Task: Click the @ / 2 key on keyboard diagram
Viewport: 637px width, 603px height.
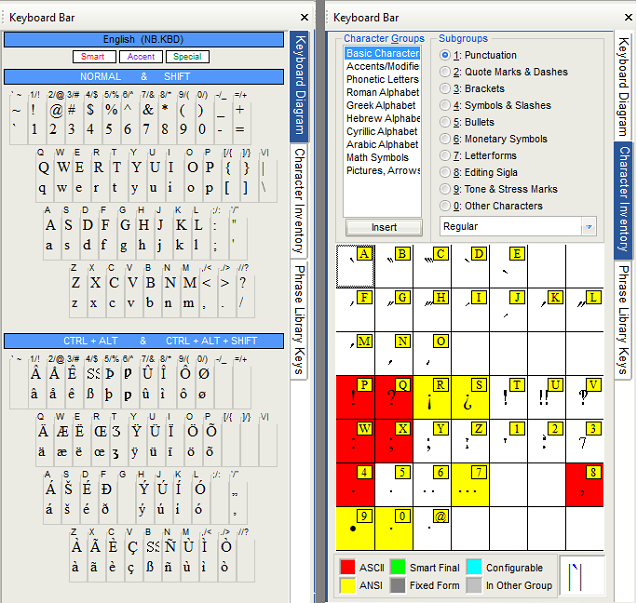Action: pos(56,118)
